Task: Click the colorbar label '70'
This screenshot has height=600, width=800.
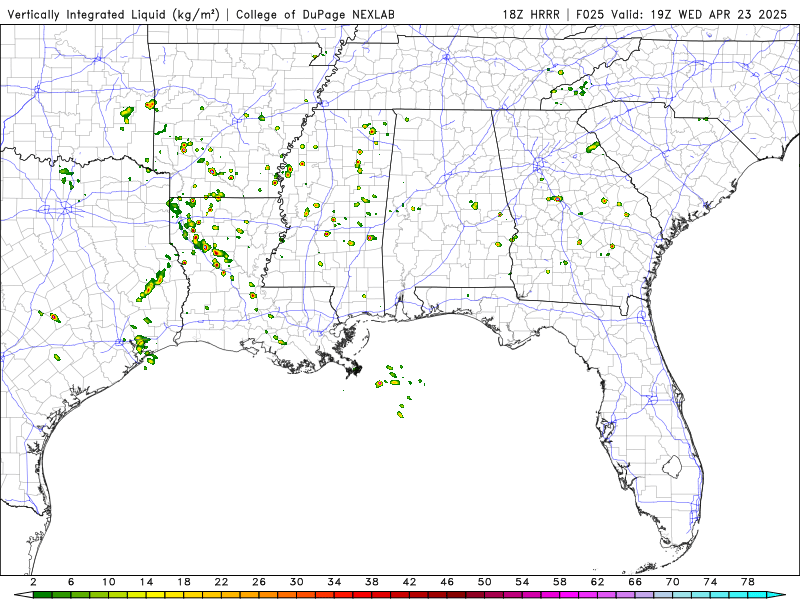Action: click(x=672, y=582)
